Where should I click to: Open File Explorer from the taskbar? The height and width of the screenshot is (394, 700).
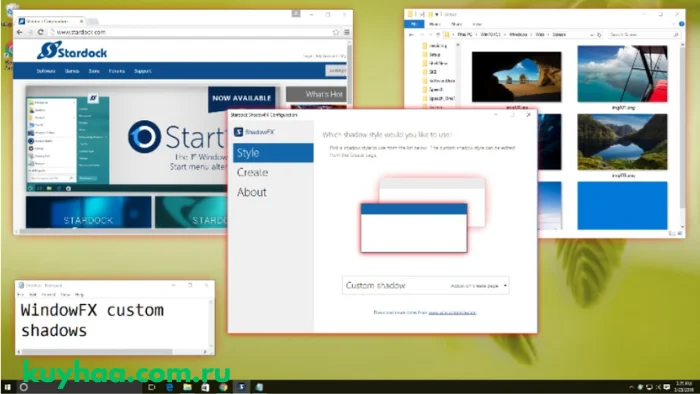coord(188,387)
